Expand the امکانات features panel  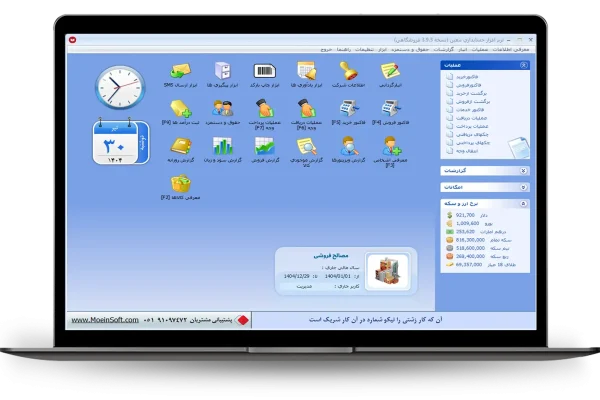(523, 186)
